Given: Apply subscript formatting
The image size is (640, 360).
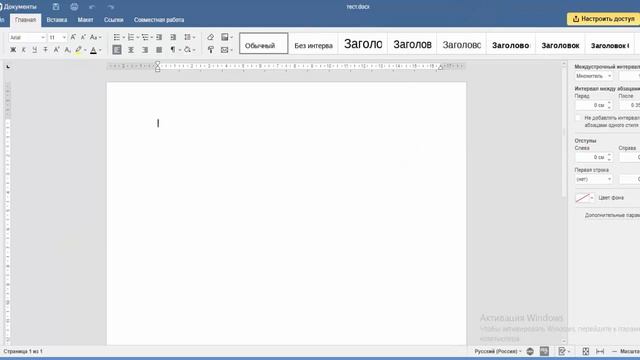Looking at the screenshot, I should [67, 50].
